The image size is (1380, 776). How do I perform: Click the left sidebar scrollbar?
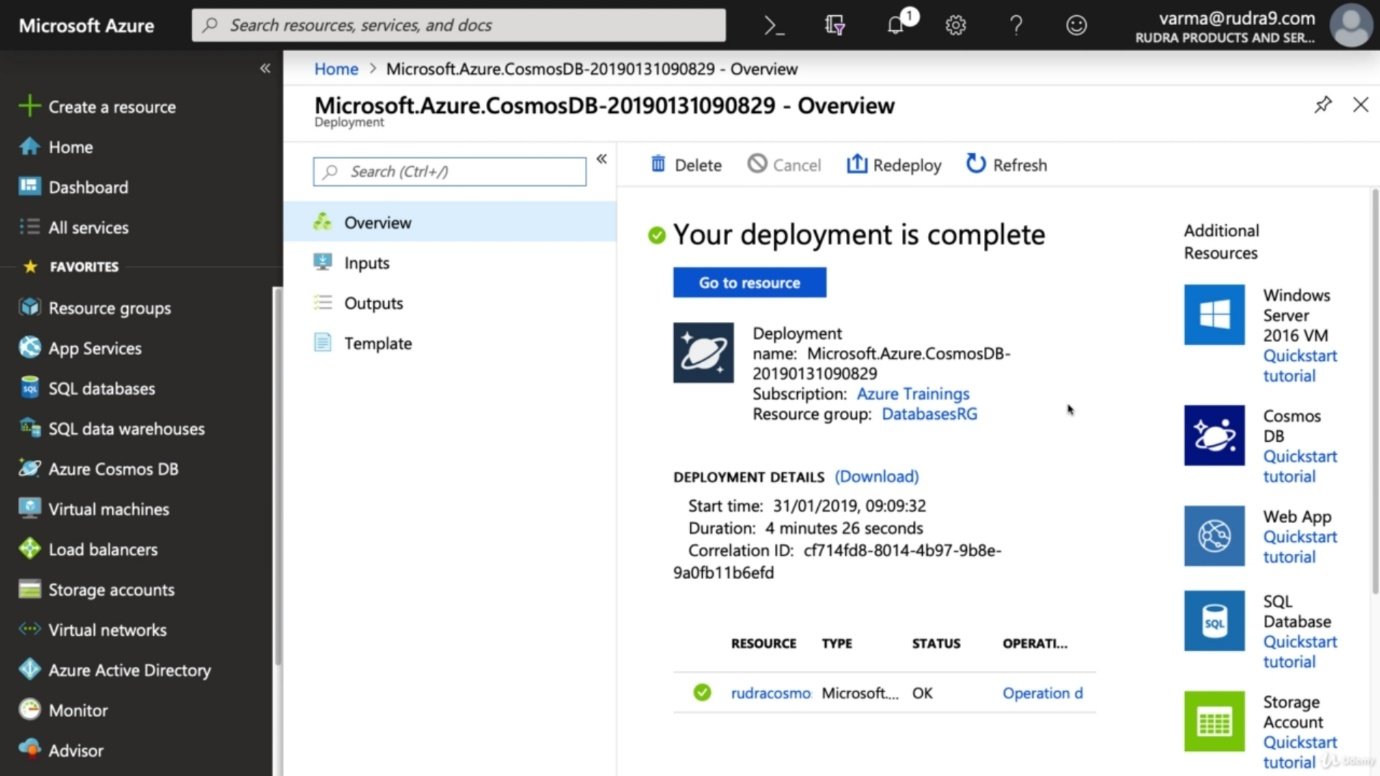pyautogui.click(x=277, y=475)
